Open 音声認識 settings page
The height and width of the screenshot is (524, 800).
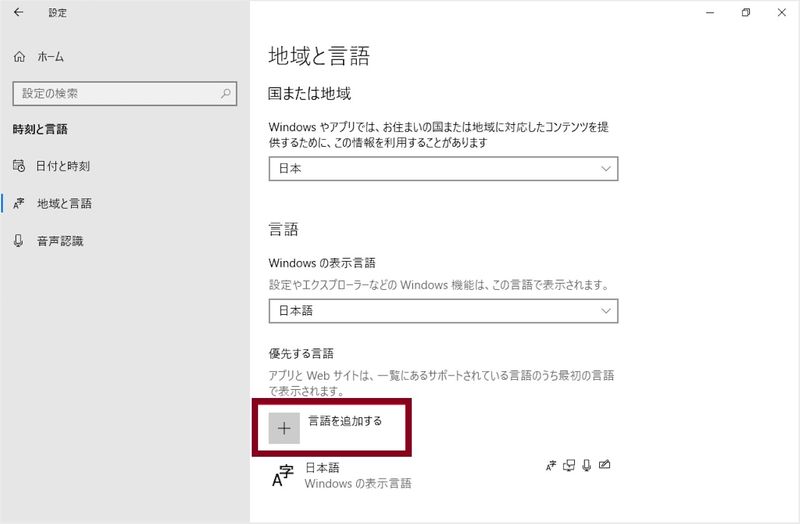coord(59,241)
